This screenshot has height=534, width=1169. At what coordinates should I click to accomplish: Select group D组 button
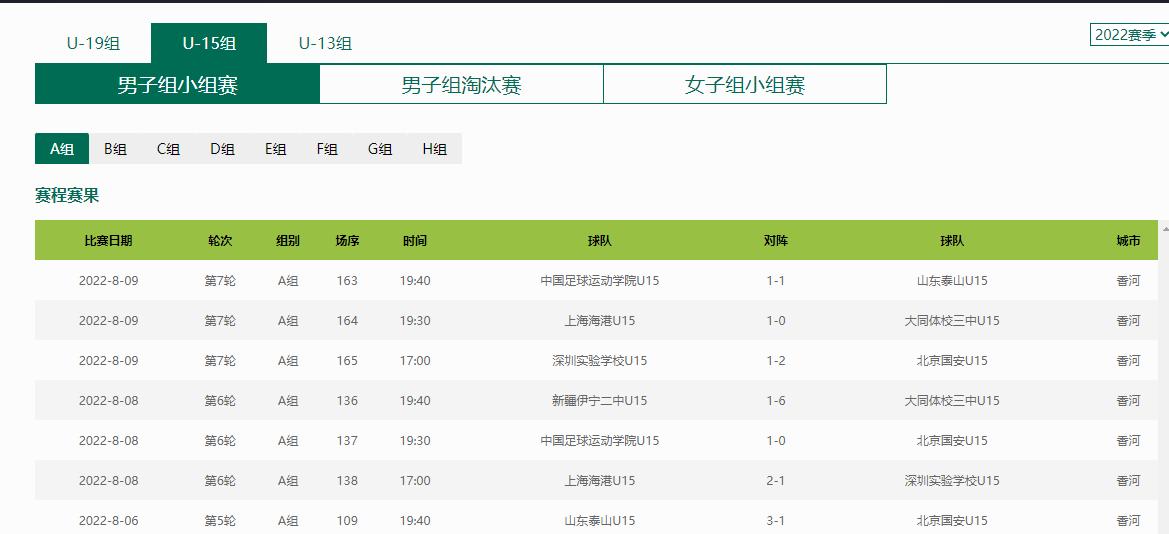tap(222, 148)
